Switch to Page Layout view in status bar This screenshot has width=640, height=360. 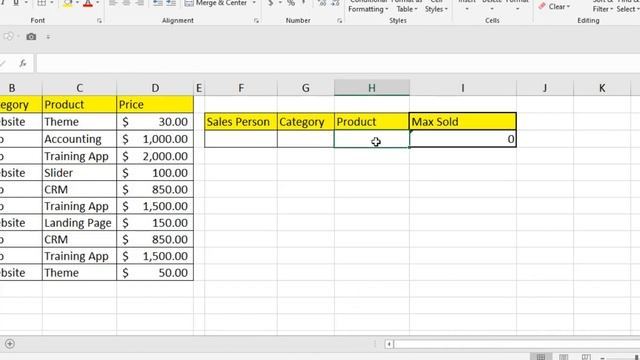pos(564,357)
